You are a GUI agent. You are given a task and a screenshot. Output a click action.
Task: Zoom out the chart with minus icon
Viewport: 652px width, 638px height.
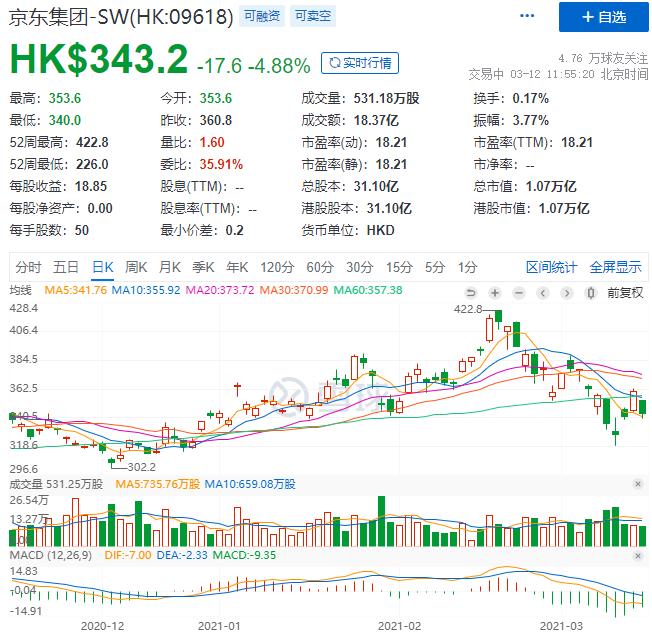[x=519, y=293]
